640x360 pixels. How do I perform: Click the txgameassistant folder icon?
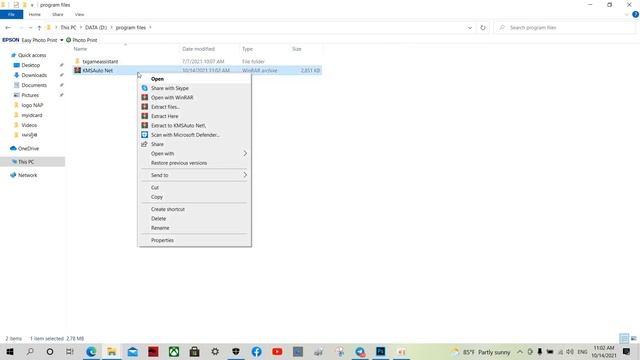click(x=78, y=61)
